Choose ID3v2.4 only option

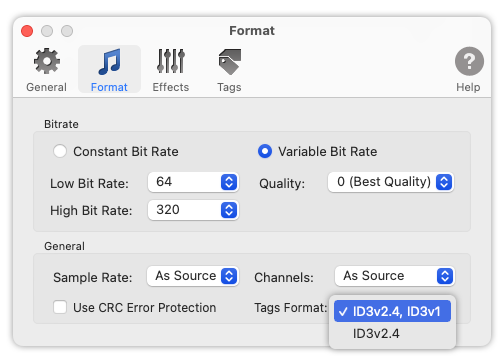coord(392,333)
